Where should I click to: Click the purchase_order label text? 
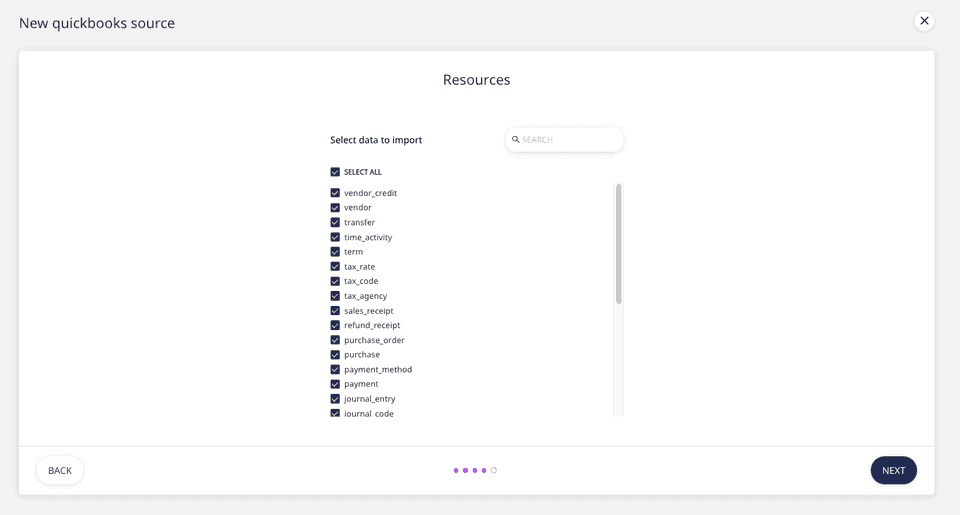click(x=374, y=340)
